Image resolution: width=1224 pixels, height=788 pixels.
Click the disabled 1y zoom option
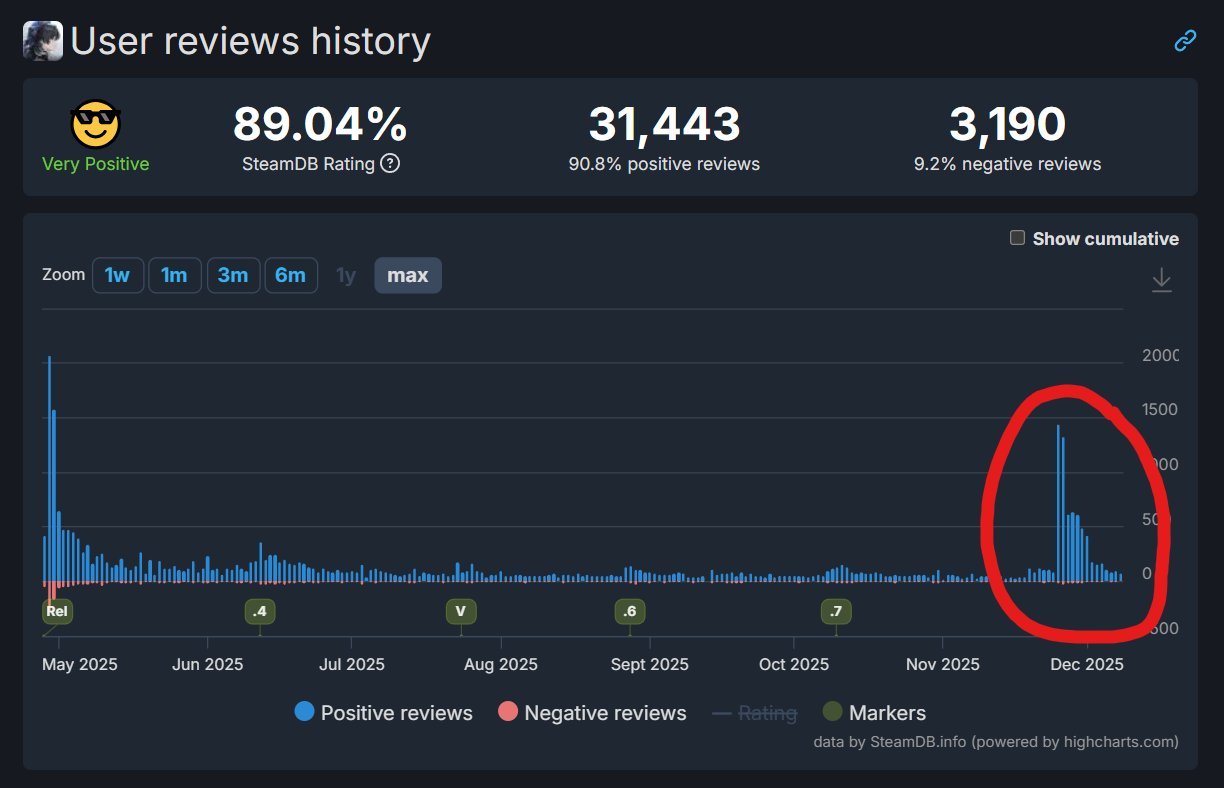pyautogui.click(x=346, y=275)
